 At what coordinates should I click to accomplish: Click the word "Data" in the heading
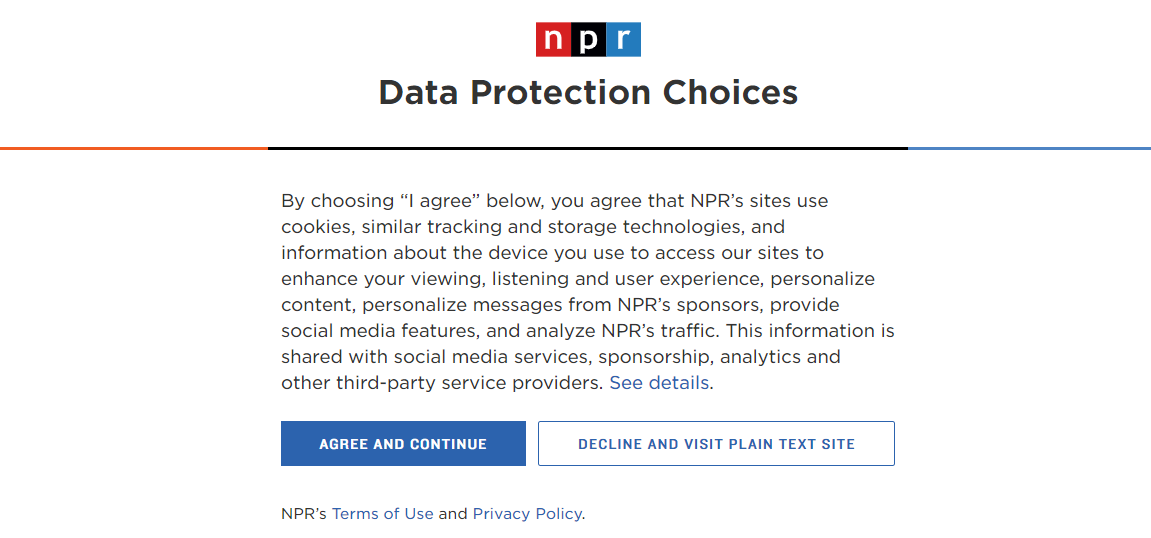pyautogui.click(x=419, y=92)
